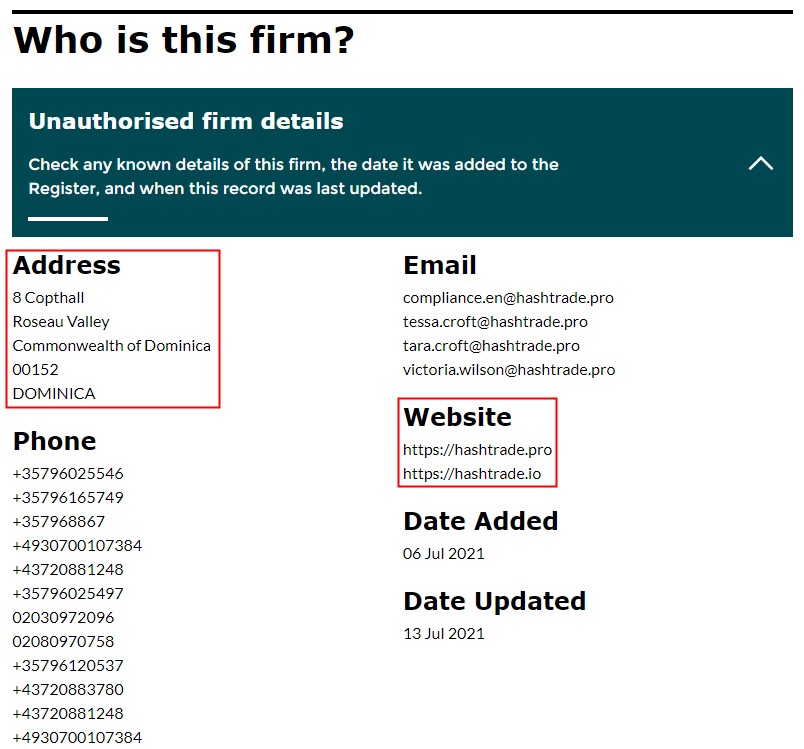Open the https://hashtrade.io website link
The height and width of the screenshot is (749, 804).
pos(472,474)
